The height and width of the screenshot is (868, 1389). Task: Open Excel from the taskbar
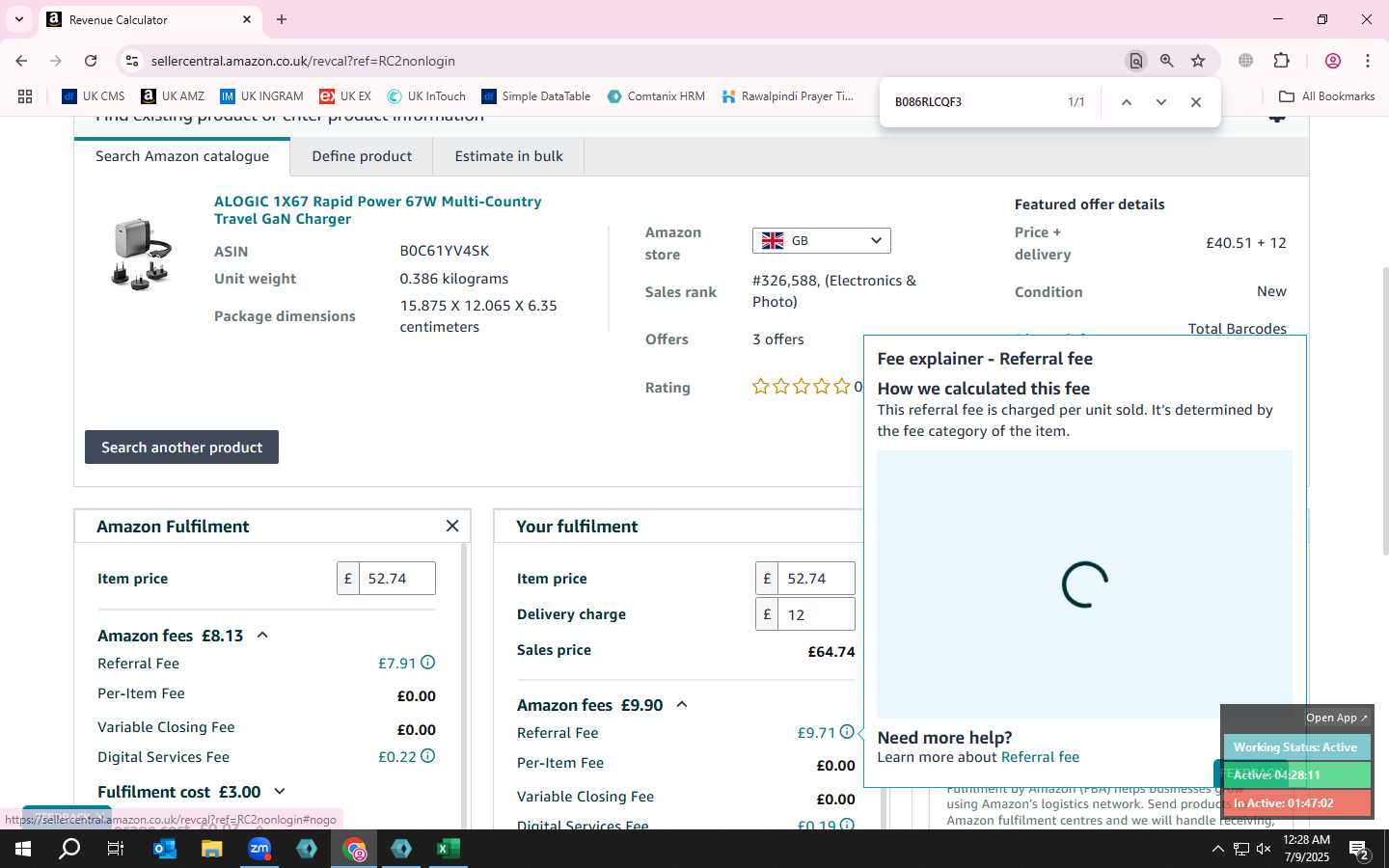(448, 849)
